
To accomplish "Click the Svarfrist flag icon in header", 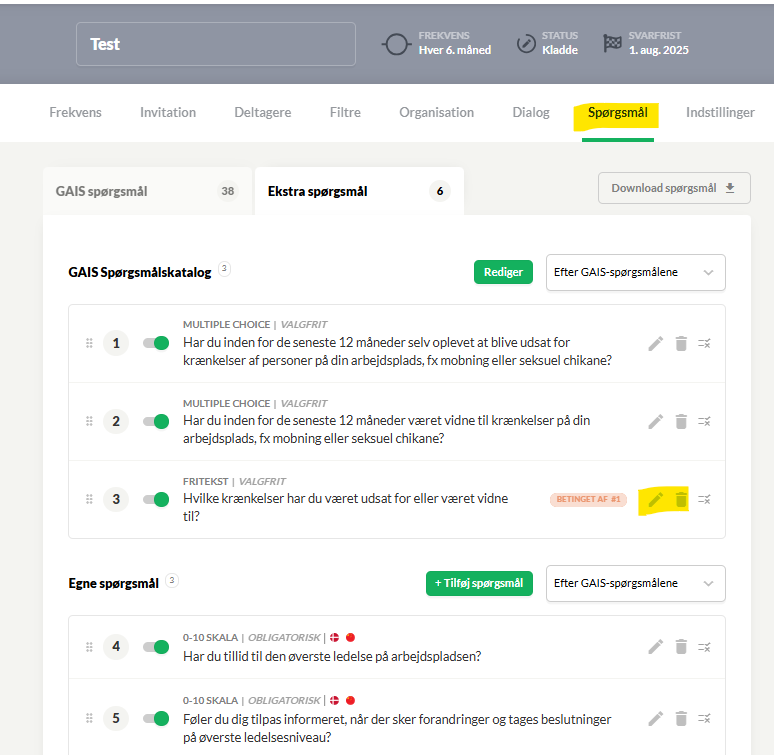I will click(612, 43).
